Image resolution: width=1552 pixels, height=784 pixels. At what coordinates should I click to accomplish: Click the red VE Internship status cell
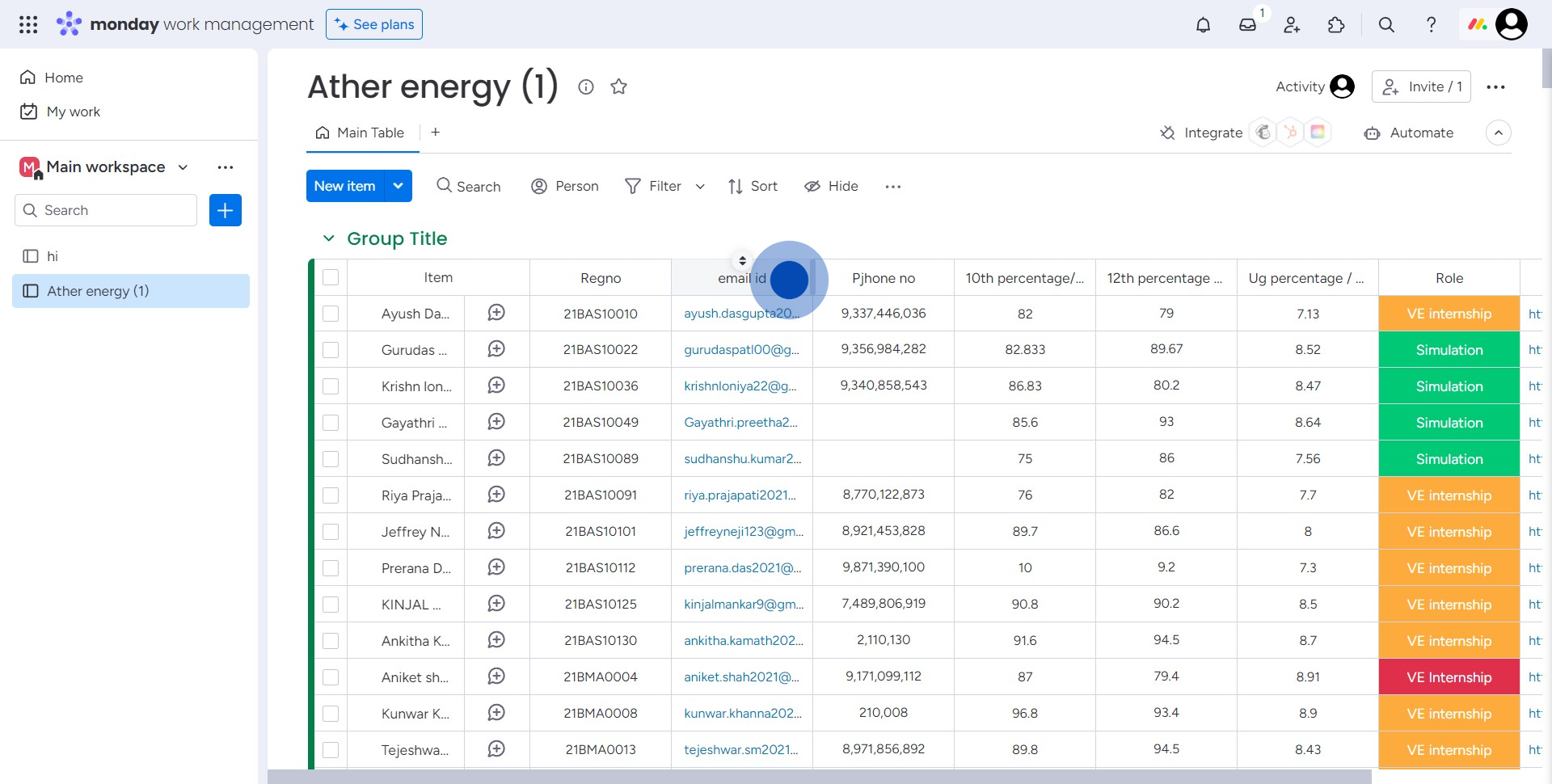(x=1449, y=677)
